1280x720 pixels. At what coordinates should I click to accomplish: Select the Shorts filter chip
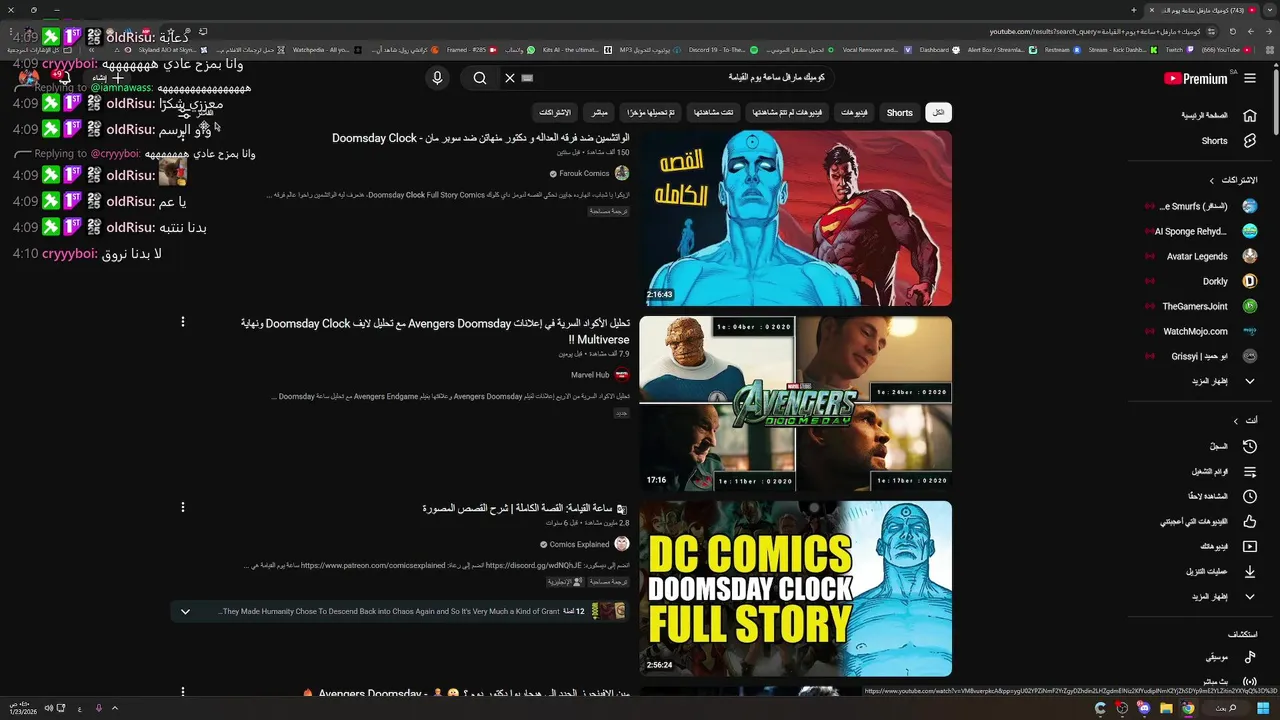click(x=900, y=112)
